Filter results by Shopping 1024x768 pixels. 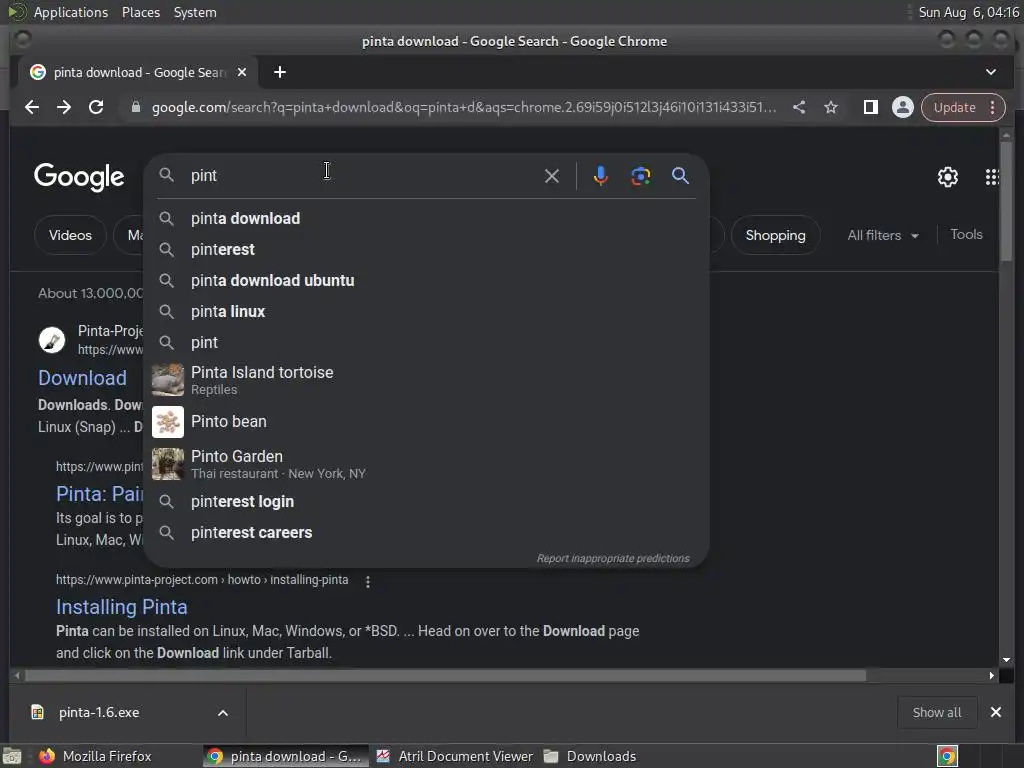775,235
